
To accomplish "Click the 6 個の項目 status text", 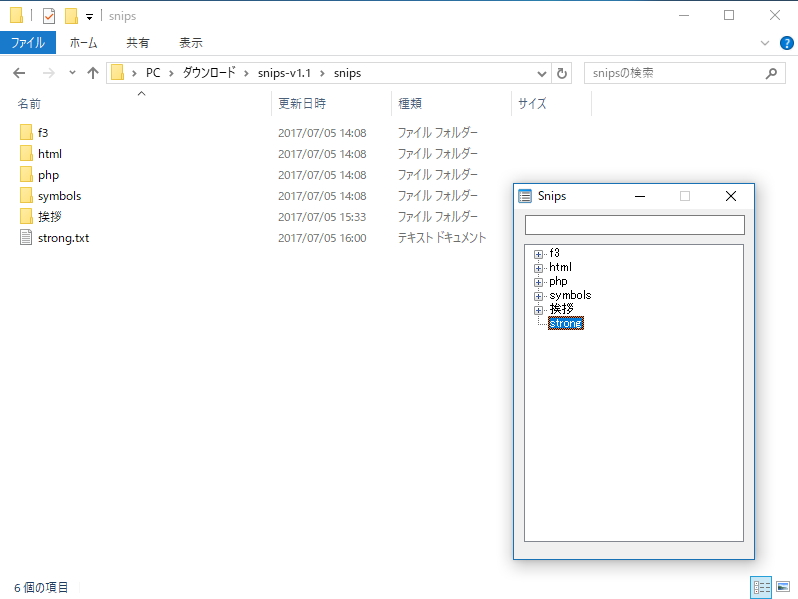I will pyautogui.click(x=41, y=588).
